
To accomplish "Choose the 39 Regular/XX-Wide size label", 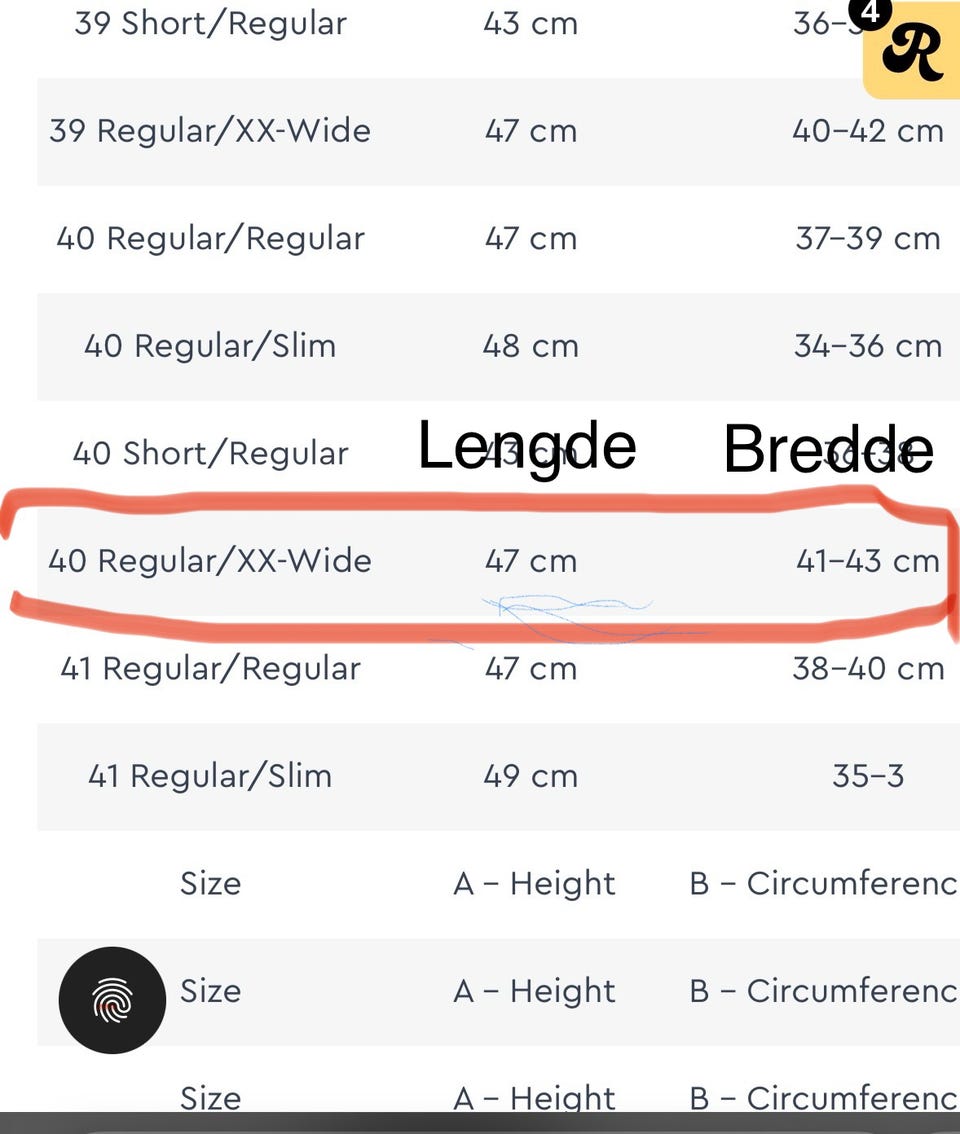I will click(210, 131).
